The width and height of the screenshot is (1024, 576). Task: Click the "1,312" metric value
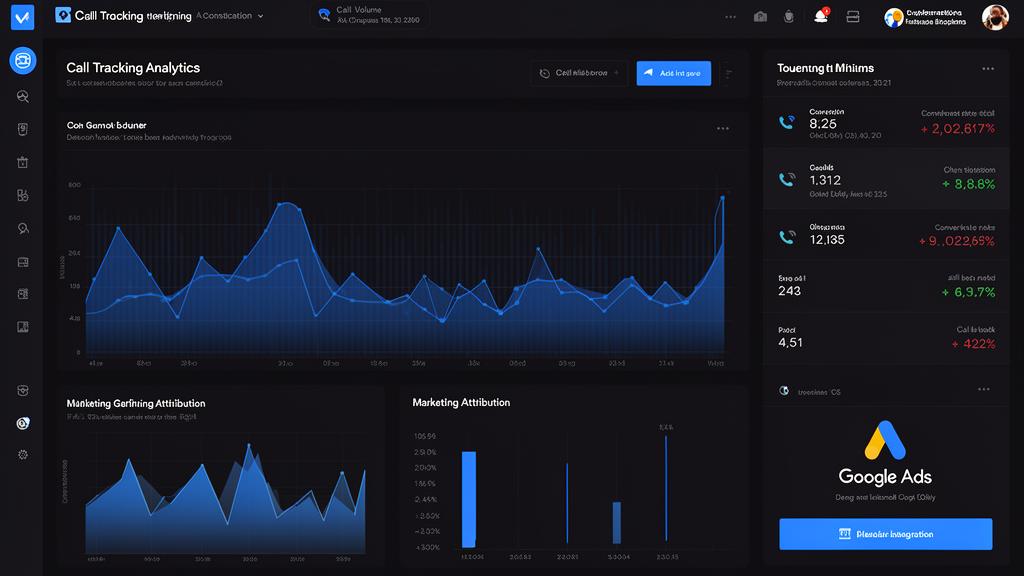pos(825,180)
